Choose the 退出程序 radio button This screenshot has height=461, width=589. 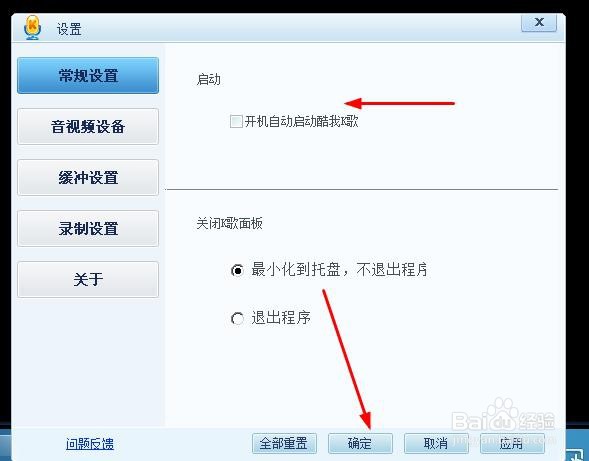(x=237, y=319)
